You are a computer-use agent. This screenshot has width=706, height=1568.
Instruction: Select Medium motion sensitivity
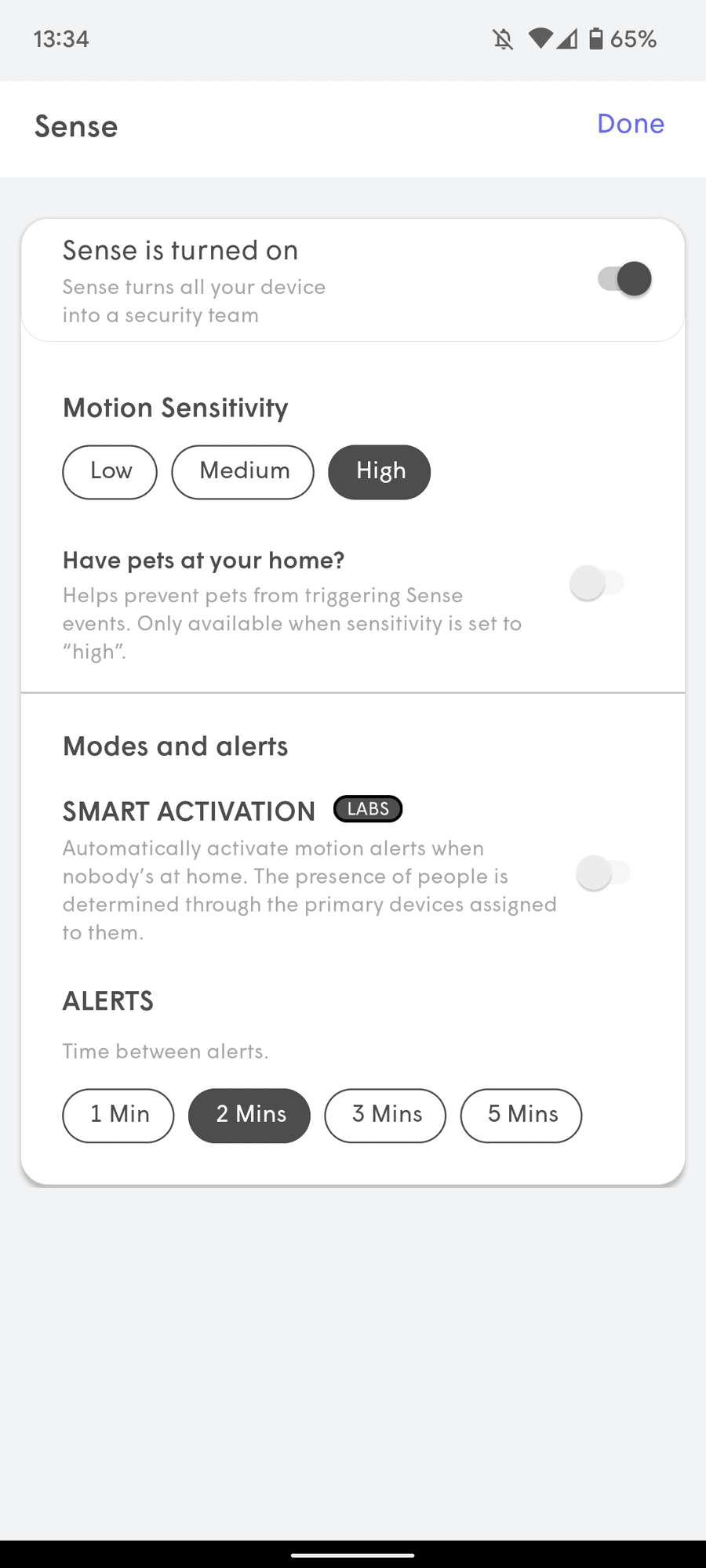(x=243, y=472)
